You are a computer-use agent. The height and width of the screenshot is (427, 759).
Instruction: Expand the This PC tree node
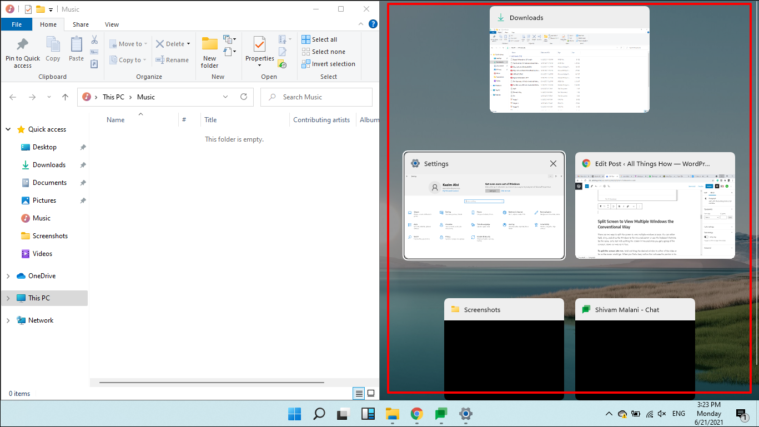coord(8,298)
